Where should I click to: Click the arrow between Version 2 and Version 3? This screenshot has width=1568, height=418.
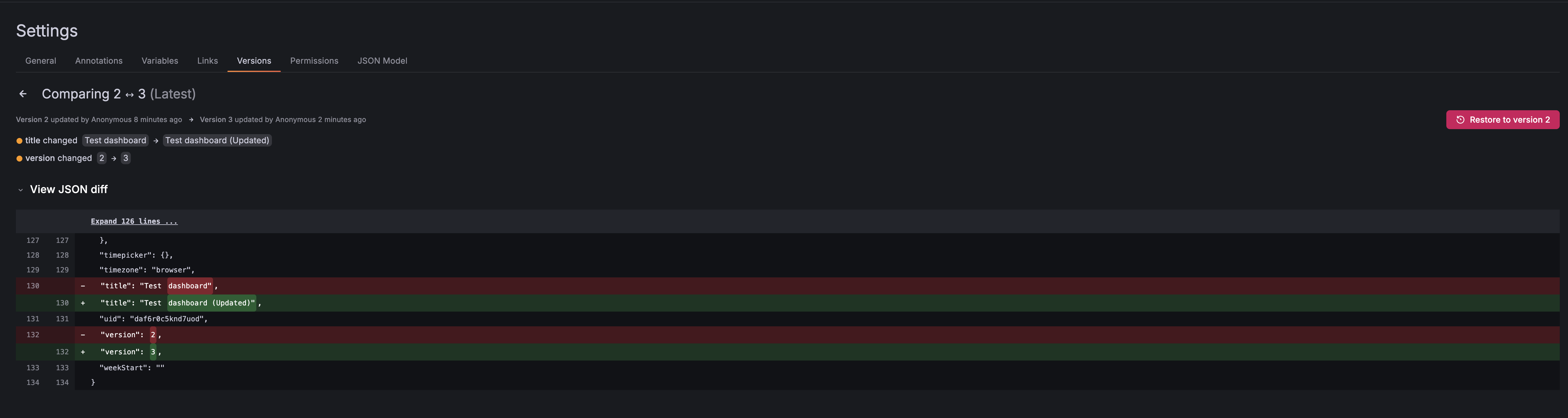pyautogui.click(x=192, y=119)
